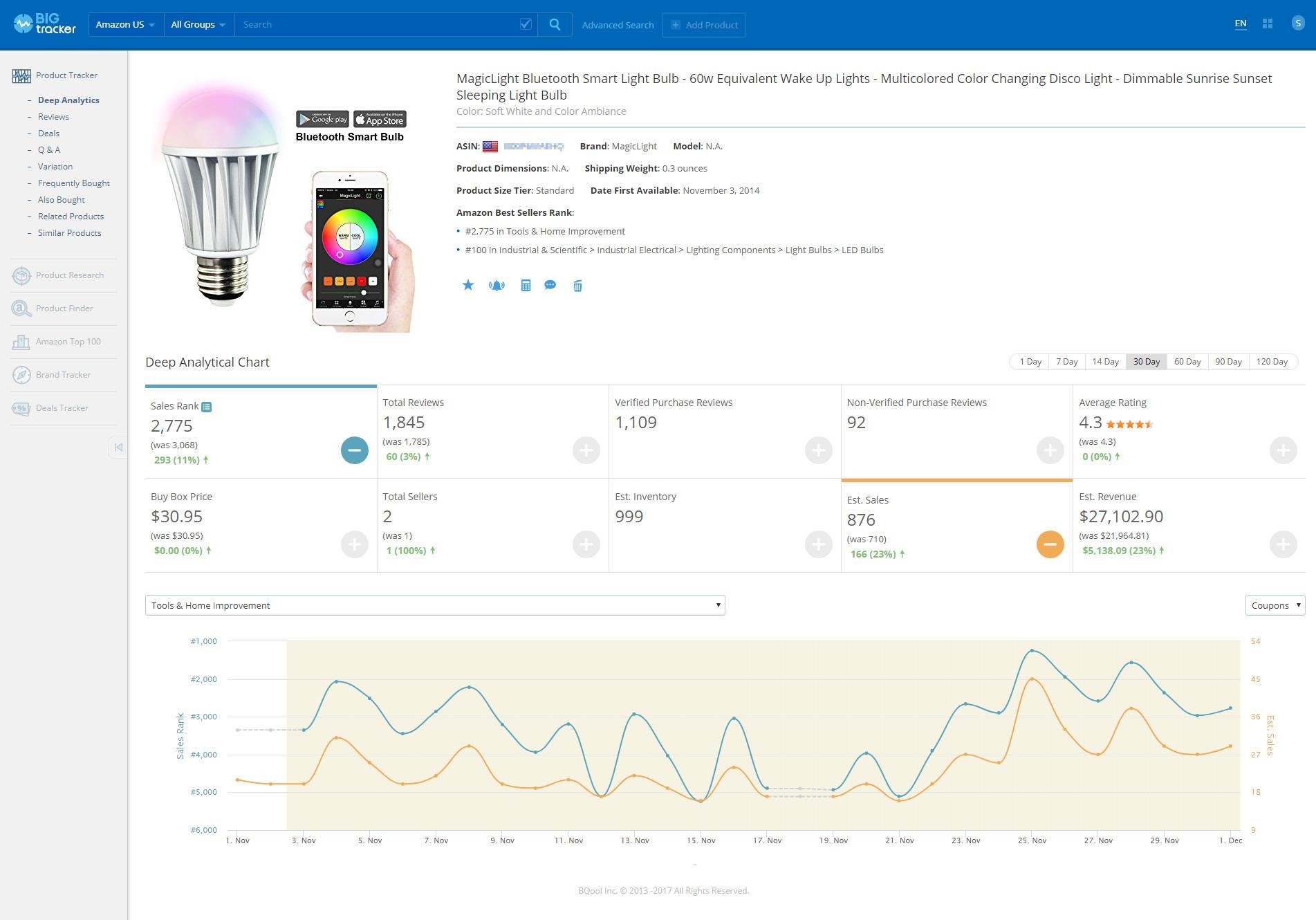Click the Sales Rank list icon

click(206, 407)
